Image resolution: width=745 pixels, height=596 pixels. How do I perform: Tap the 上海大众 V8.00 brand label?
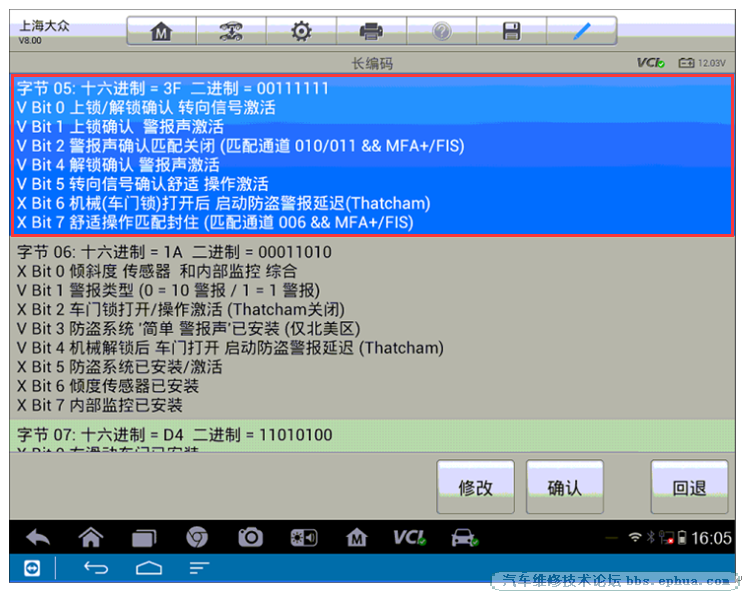[44, 31]
